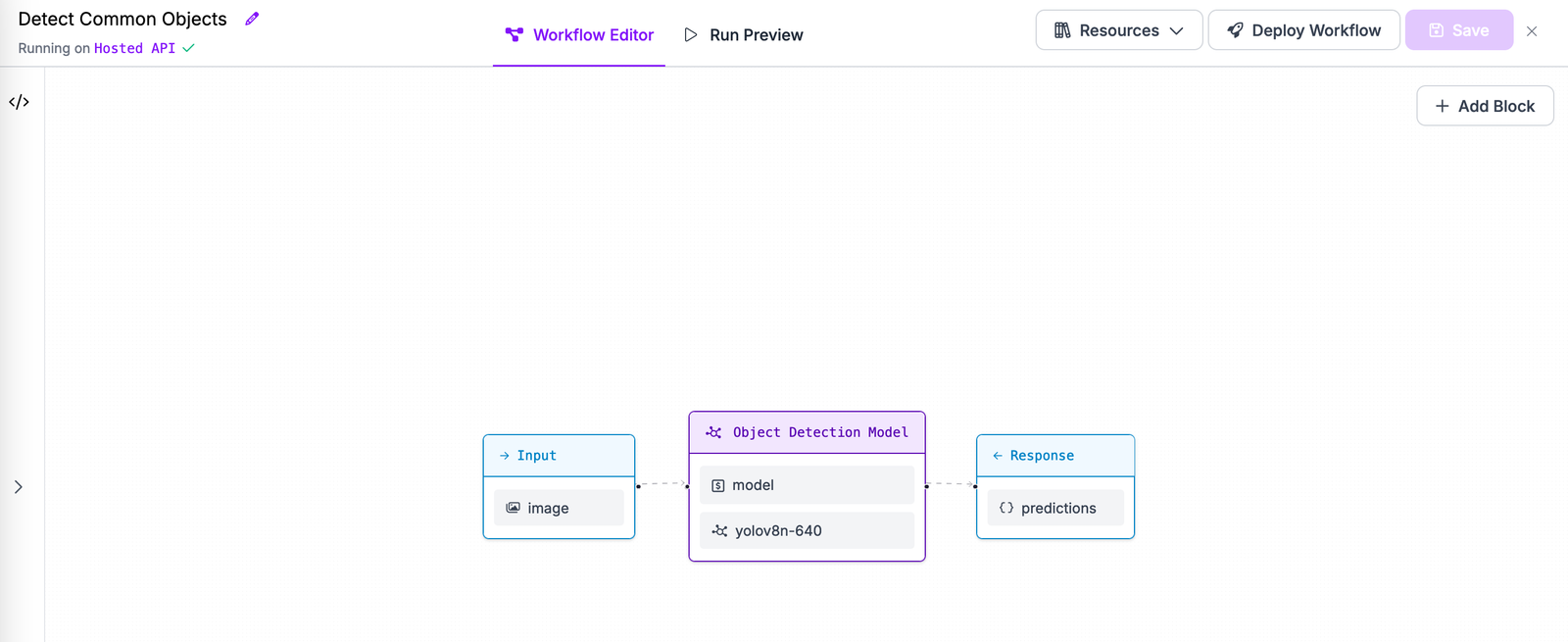Select the yolov8n-640 model field
The height and width of the screenshot is (642, 1568).
click(806, 530)
